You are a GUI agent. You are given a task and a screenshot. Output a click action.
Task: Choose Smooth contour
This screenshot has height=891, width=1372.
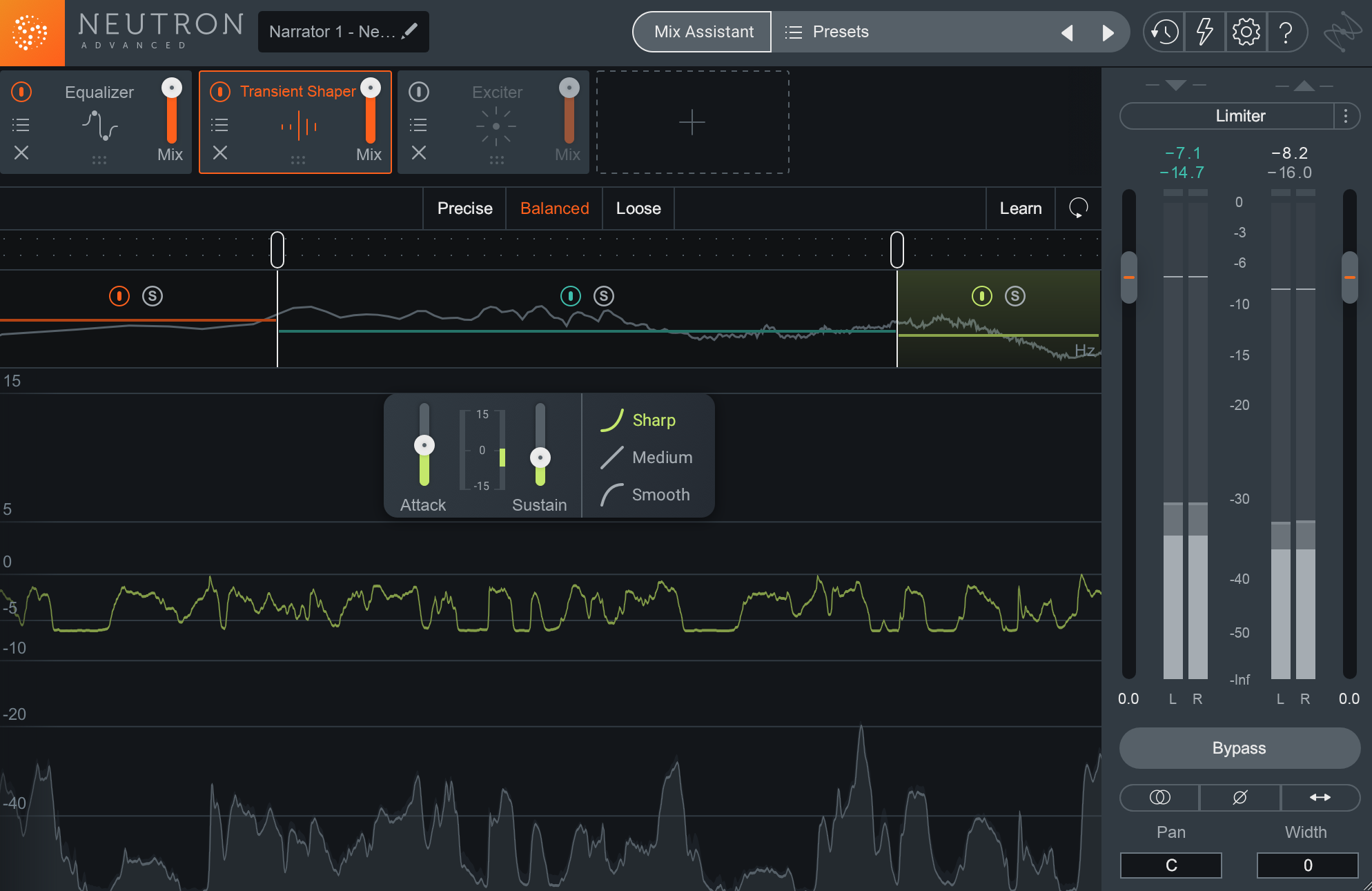point(645,494)
